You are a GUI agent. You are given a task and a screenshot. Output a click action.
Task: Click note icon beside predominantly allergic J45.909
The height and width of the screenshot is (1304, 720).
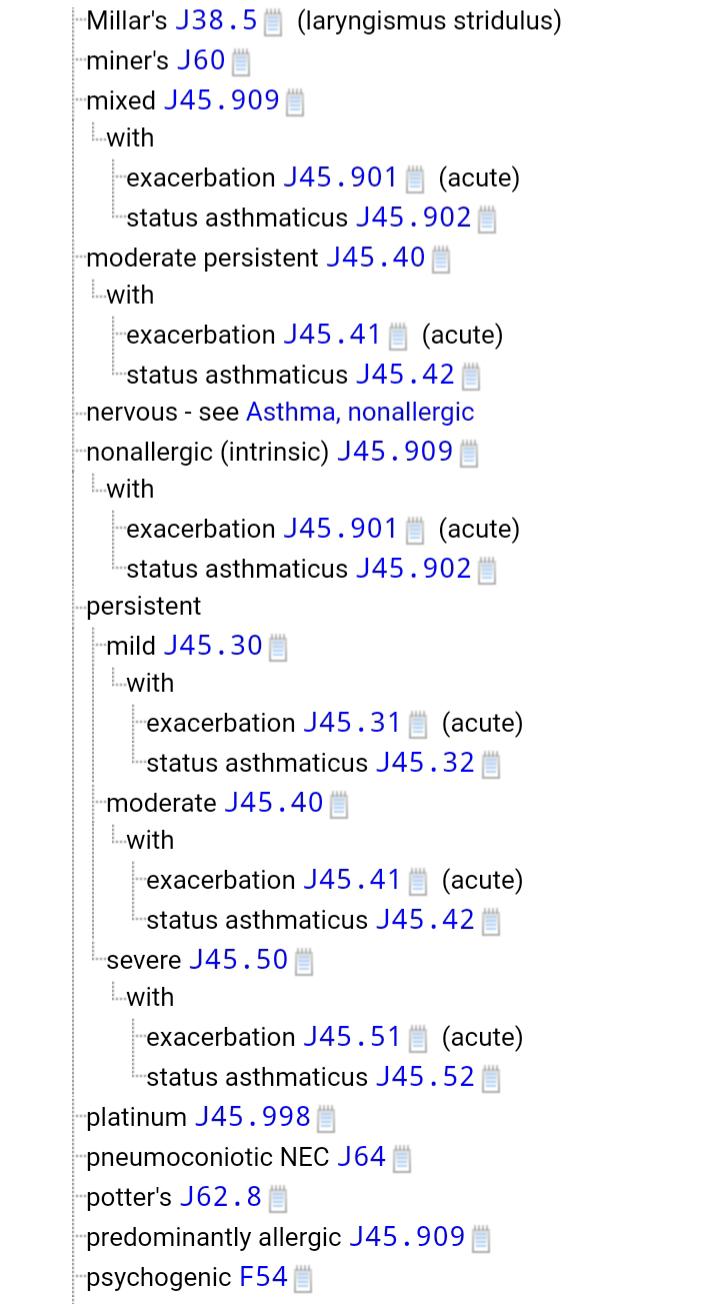tap(480, 1239)
